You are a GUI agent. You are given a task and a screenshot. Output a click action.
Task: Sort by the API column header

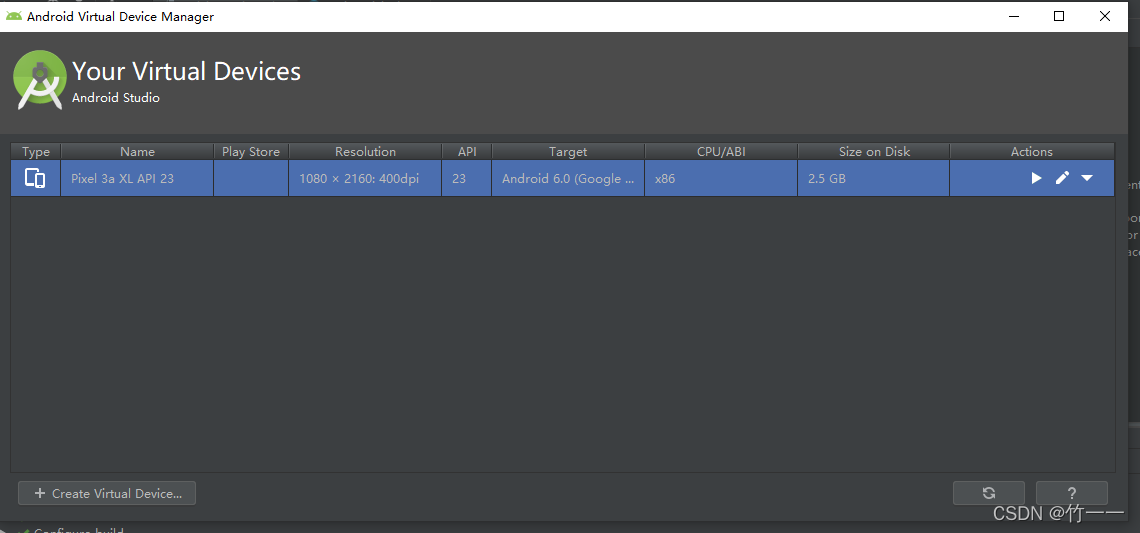click(467, 151)
